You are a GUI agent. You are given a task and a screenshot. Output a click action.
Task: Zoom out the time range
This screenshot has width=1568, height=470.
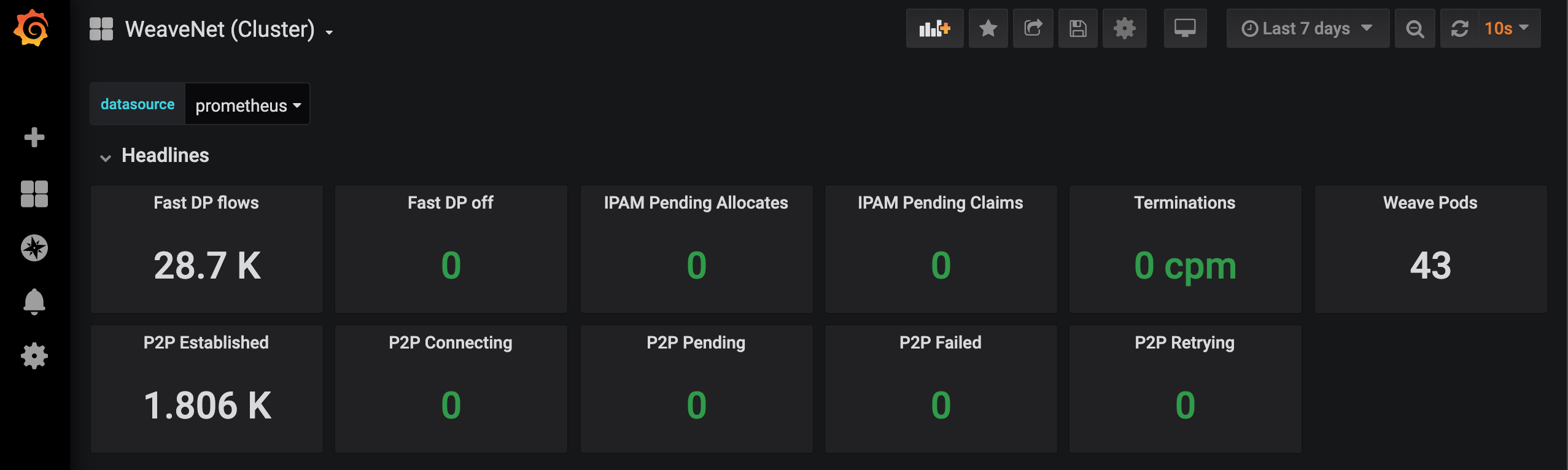point(1415,28)
